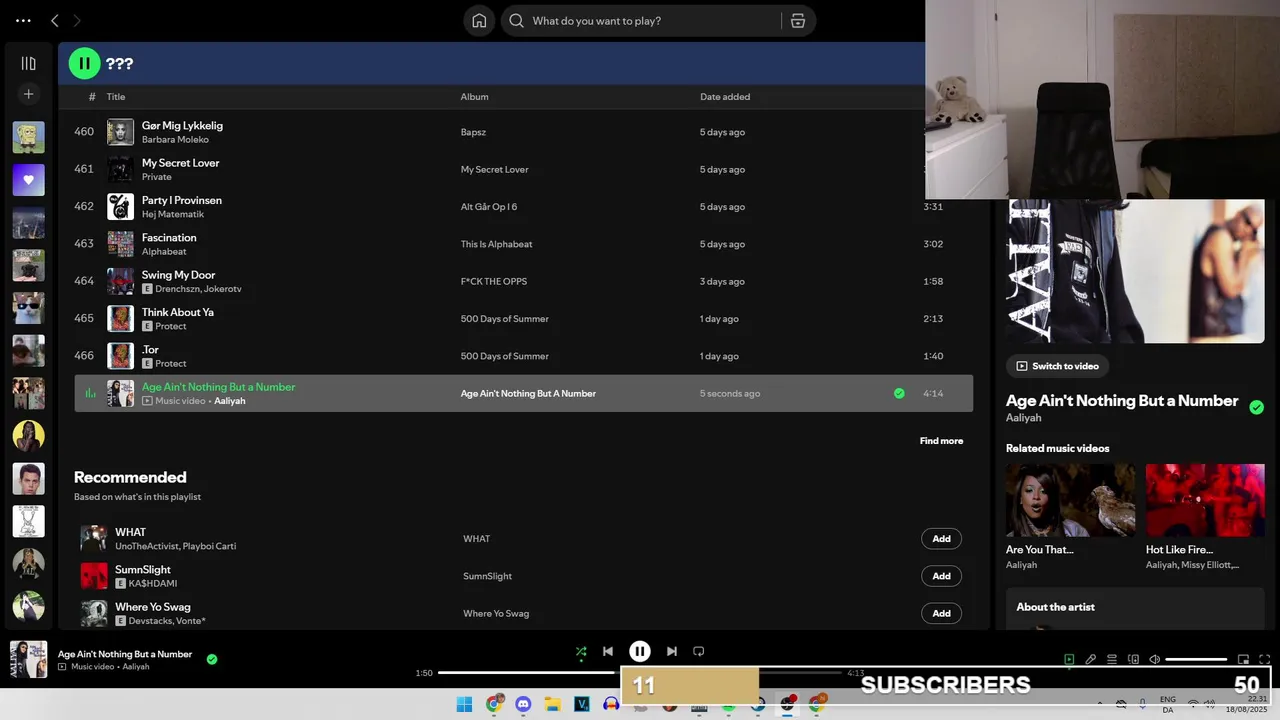Navigate back with left arrow
Screen dimensions: 1280x720
click(55, 21)
